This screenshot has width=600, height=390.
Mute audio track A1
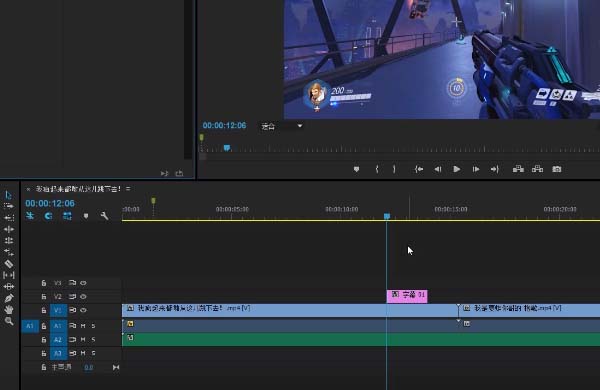coord(83,326)
